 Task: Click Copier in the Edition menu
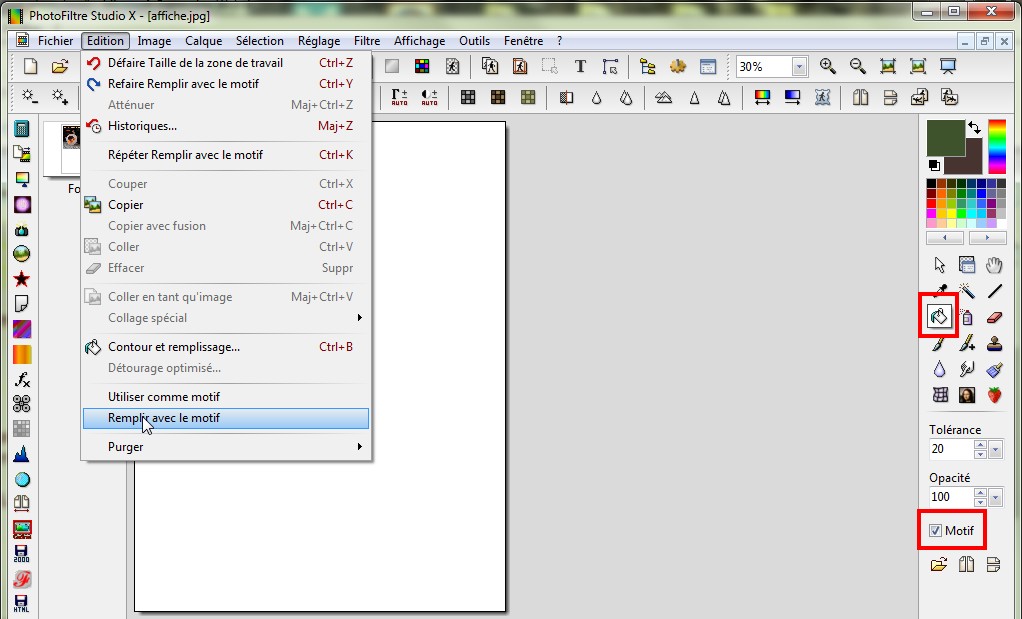coord(226,205)
